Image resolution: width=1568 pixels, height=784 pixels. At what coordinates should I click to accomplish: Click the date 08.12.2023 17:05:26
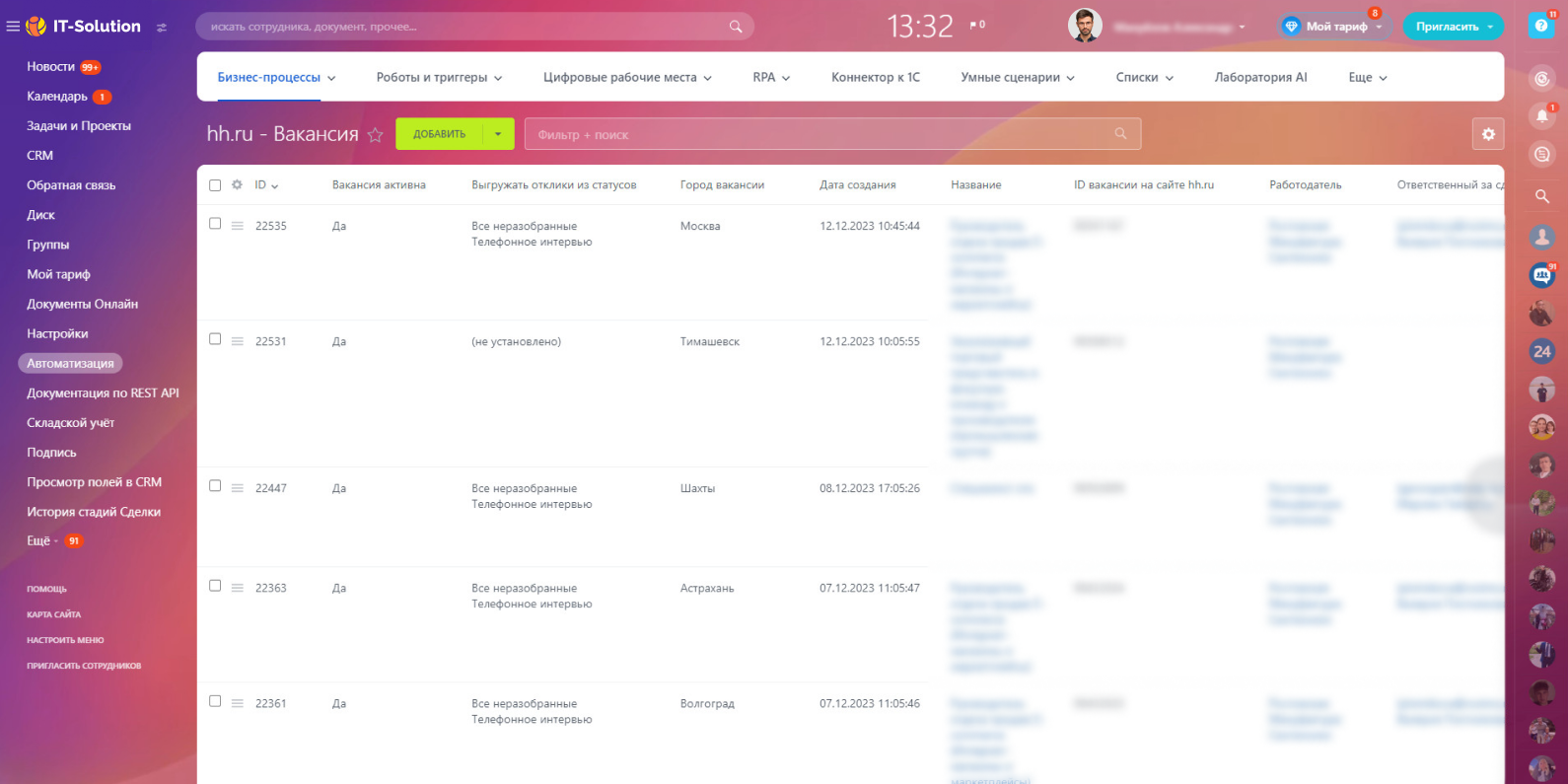[x=870, y=488]
